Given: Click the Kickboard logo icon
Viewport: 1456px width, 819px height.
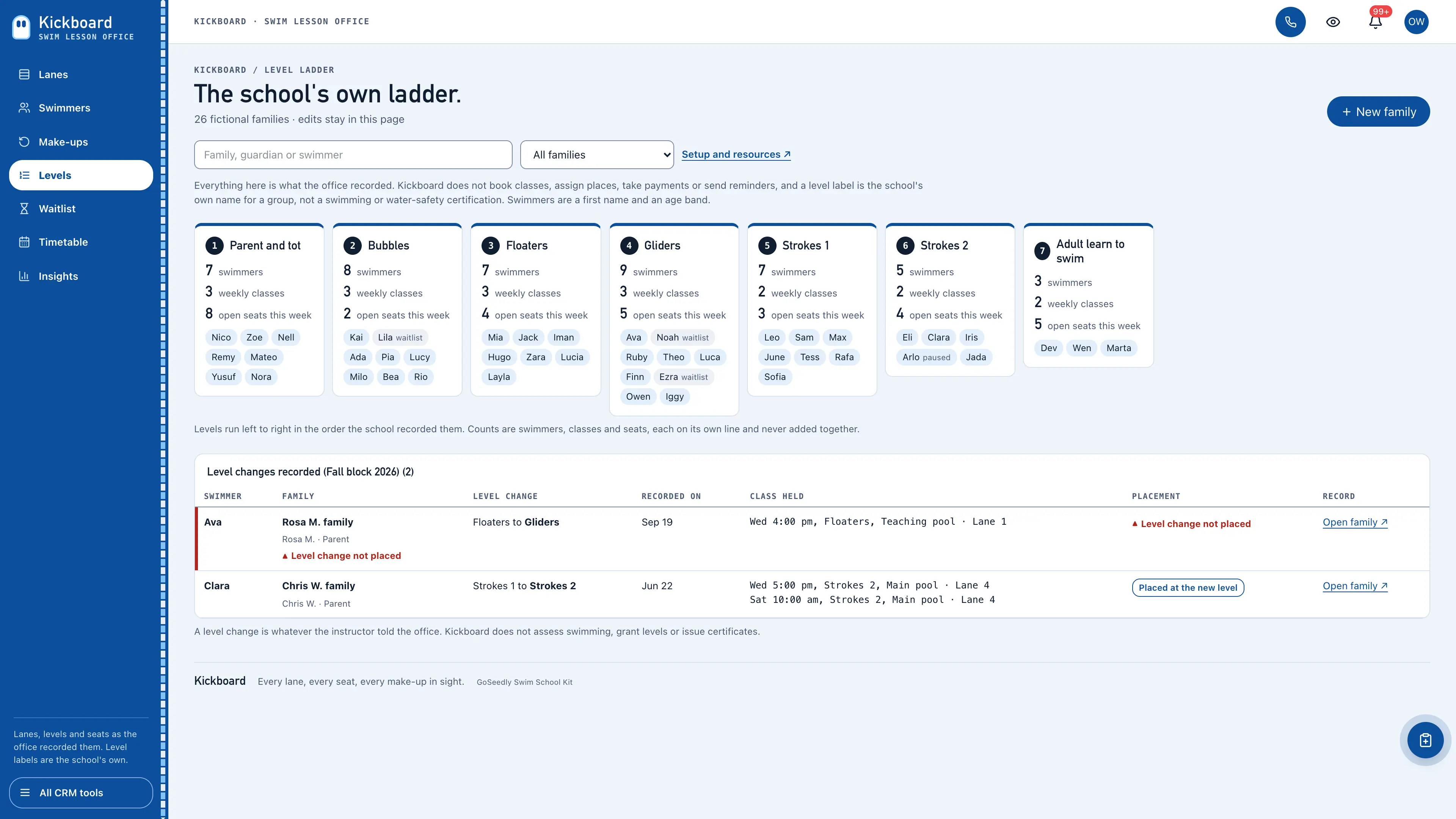Looking at the screenshot, I should (22, 27).
